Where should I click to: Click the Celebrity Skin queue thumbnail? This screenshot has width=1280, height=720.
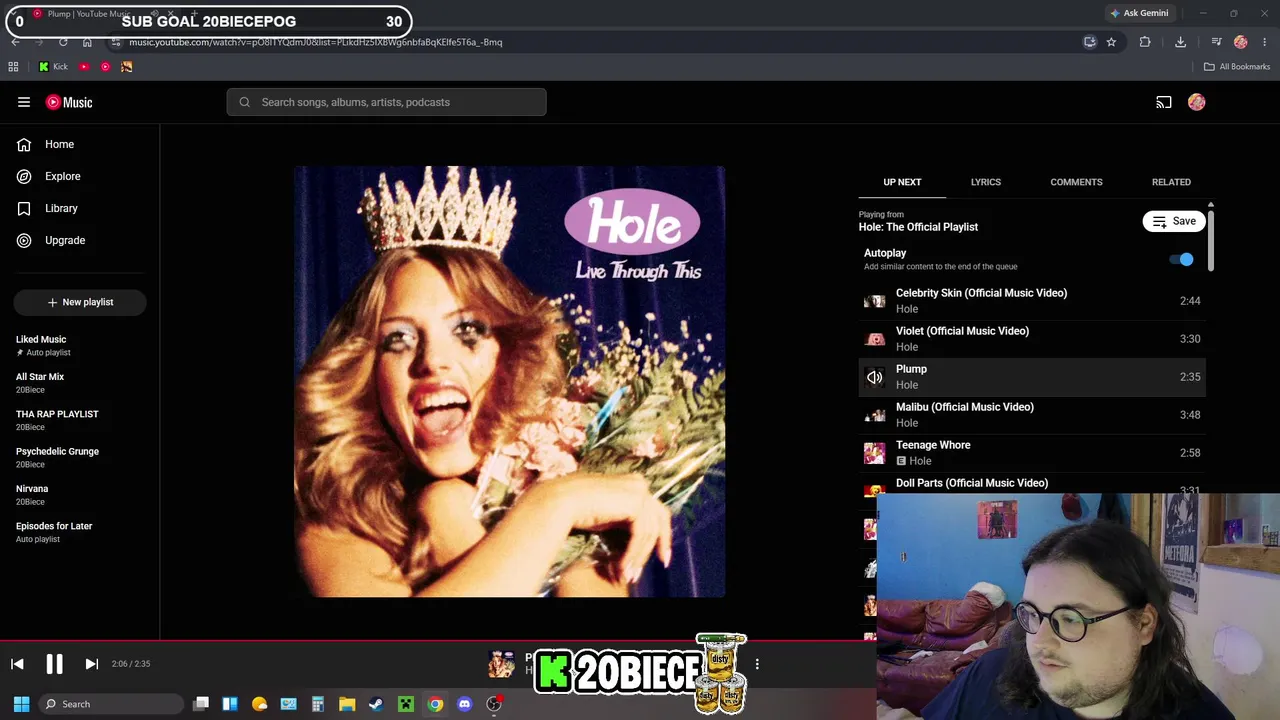pos(875,301)
